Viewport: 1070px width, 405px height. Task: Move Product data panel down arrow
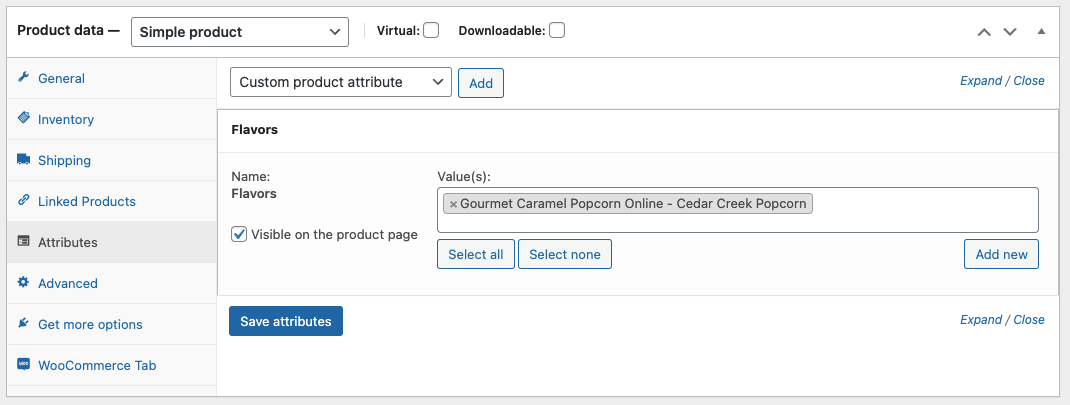coord(1010,31)
